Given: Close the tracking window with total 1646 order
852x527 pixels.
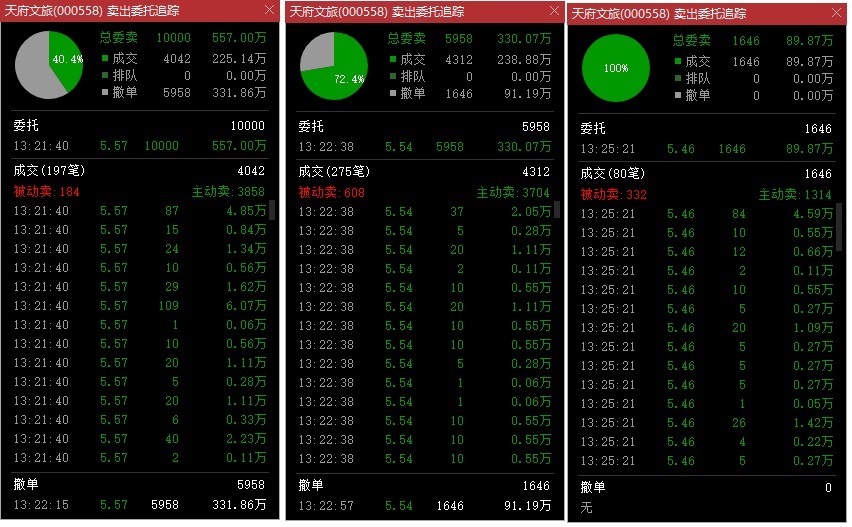Looking at the screenshot, I should click(836, 13).
